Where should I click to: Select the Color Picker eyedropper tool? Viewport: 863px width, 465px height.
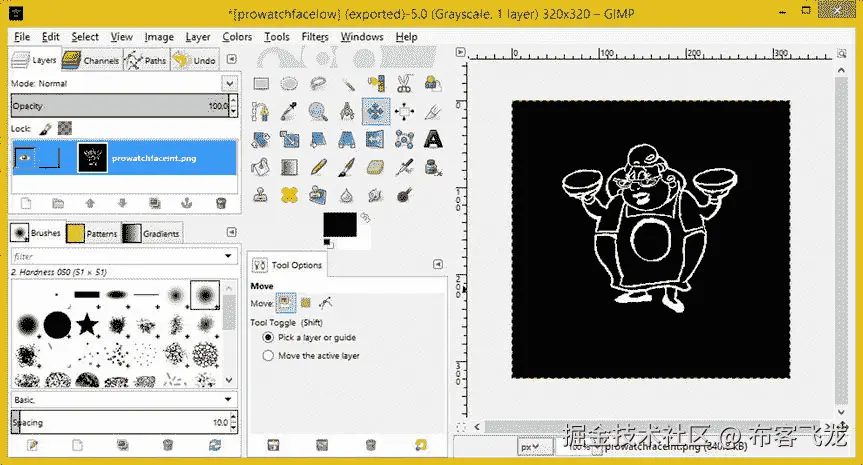(x=289, y=112)
